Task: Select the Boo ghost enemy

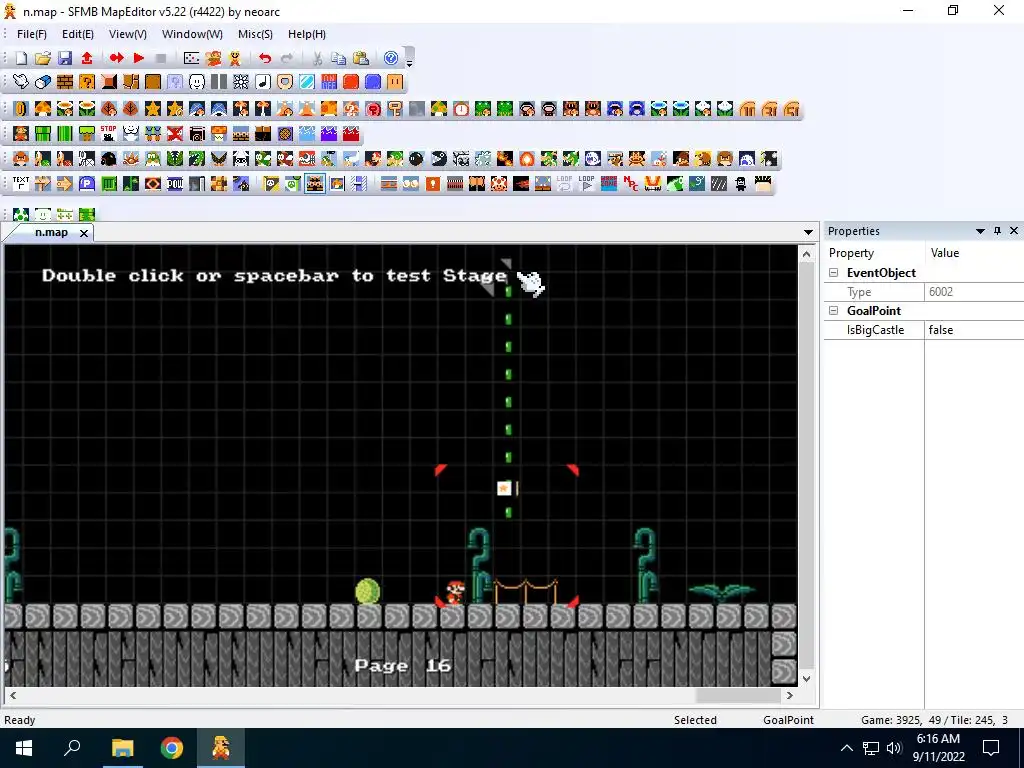Action: [592, 159]
